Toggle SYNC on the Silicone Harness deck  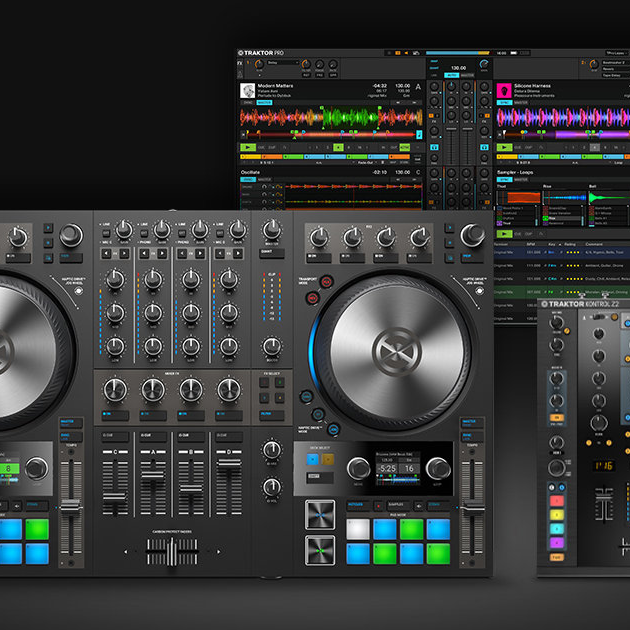click(x=504, y=102)
